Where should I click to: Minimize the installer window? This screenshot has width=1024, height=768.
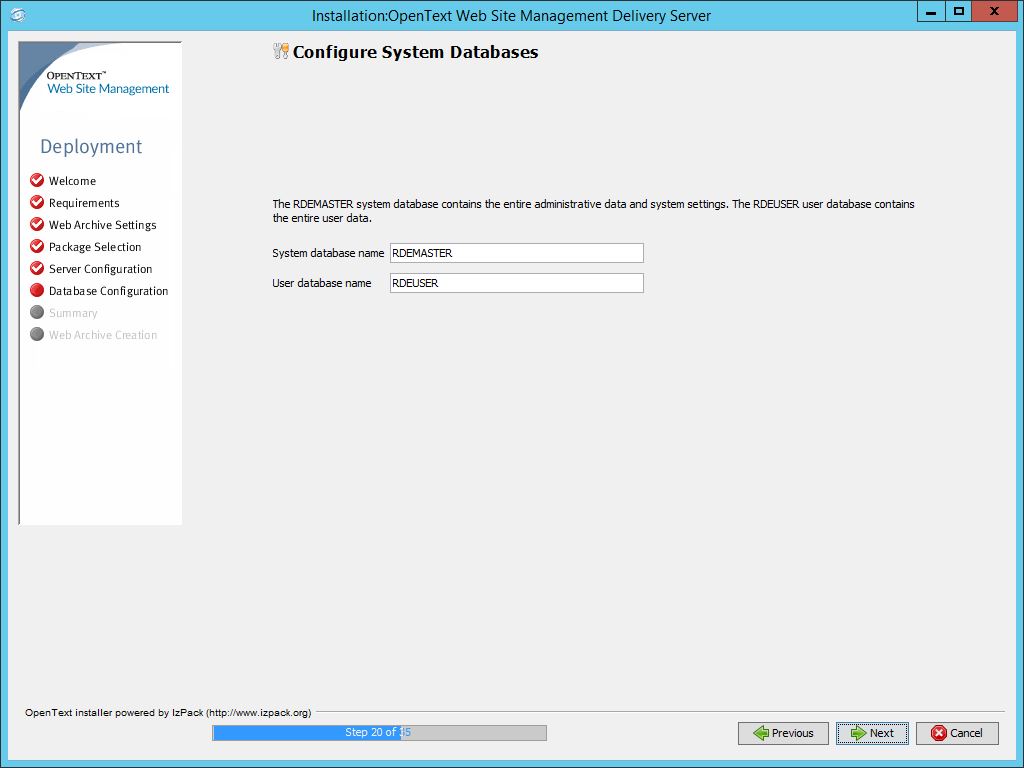(932, 11)
